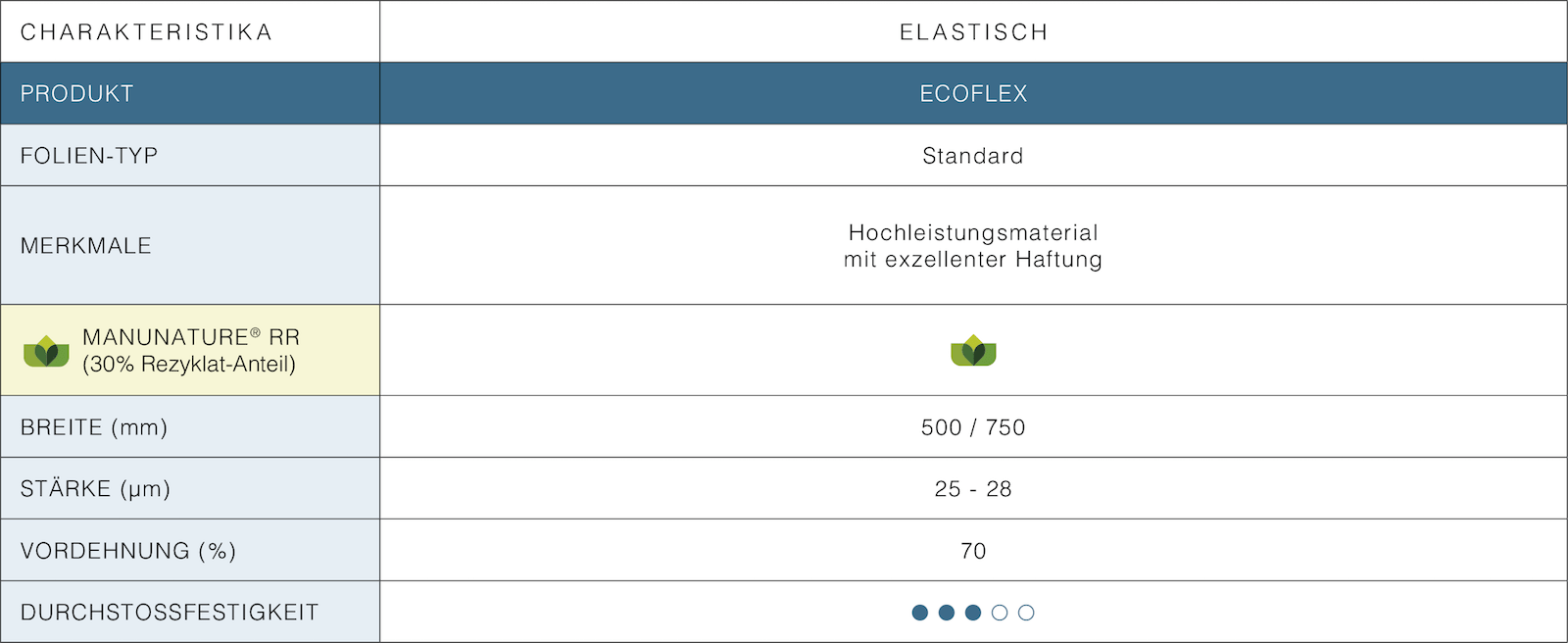Click the third filled puncture-resistance dot
This screenshot has width=1568, height=643.
972,613
